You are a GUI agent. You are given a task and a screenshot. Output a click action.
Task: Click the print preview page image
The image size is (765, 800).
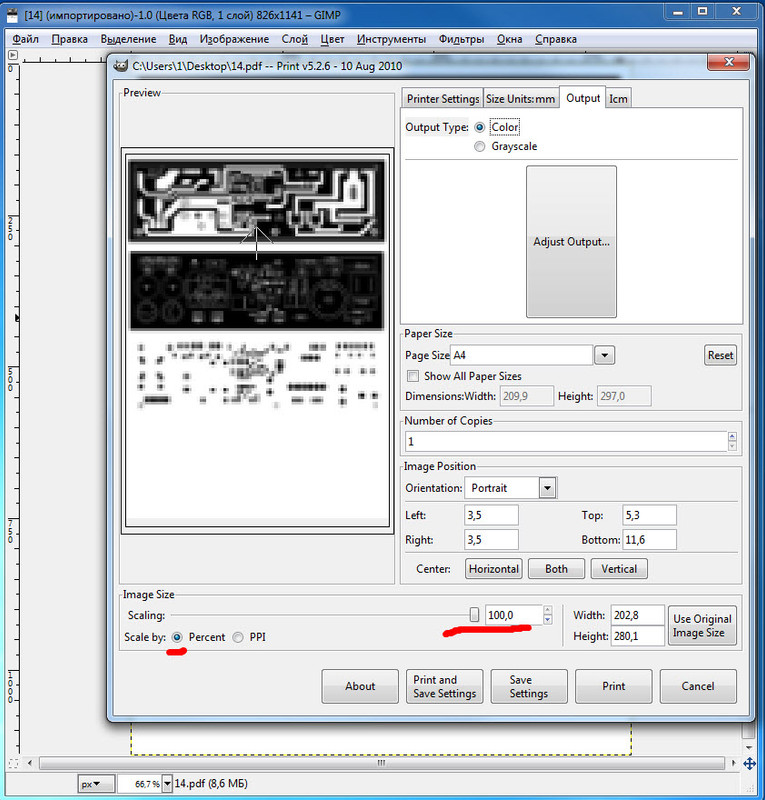point(257,341)
